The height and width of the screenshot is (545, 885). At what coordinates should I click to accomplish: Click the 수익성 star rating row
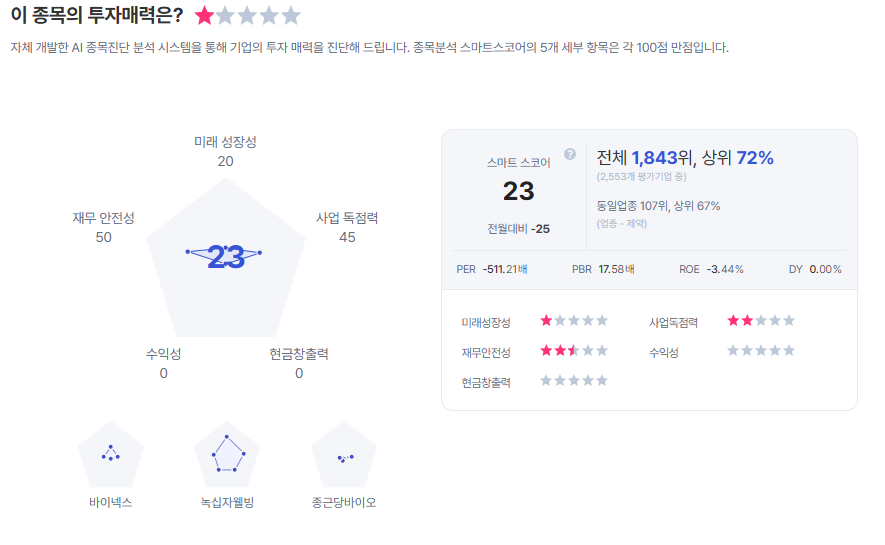(761, 351)
